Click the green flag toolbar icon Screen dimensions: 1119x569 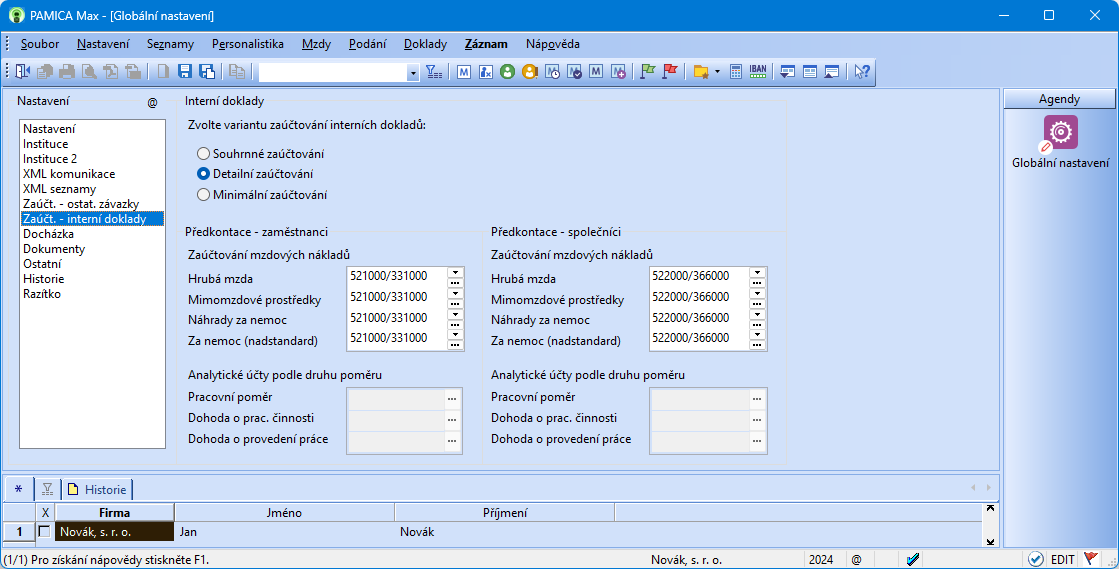click(x=647, y=72)
